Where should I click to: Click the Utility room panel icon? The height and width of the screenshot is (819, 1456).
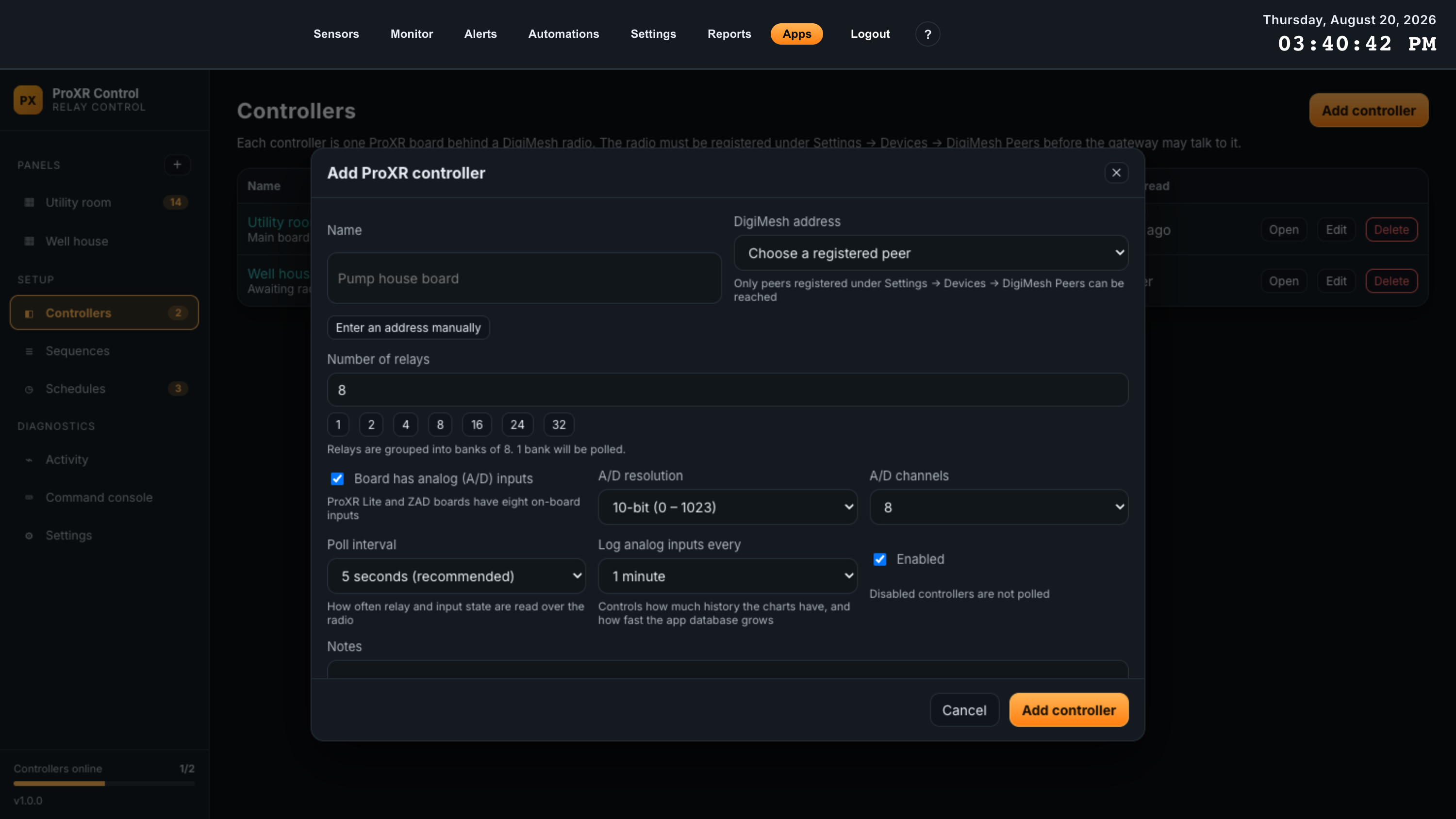pos(30,202)
